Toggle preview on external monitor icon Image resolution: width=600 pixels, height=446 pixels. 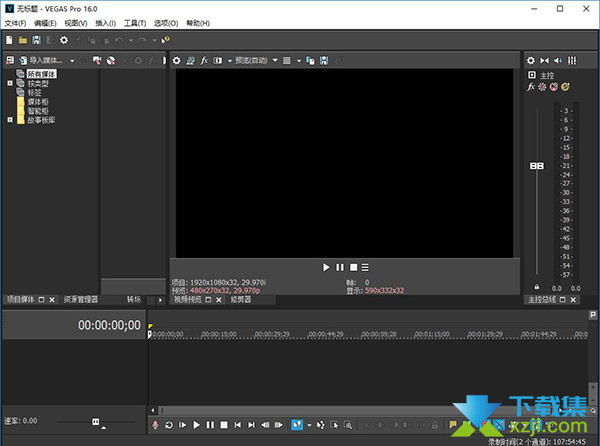[x=190, y=60]
